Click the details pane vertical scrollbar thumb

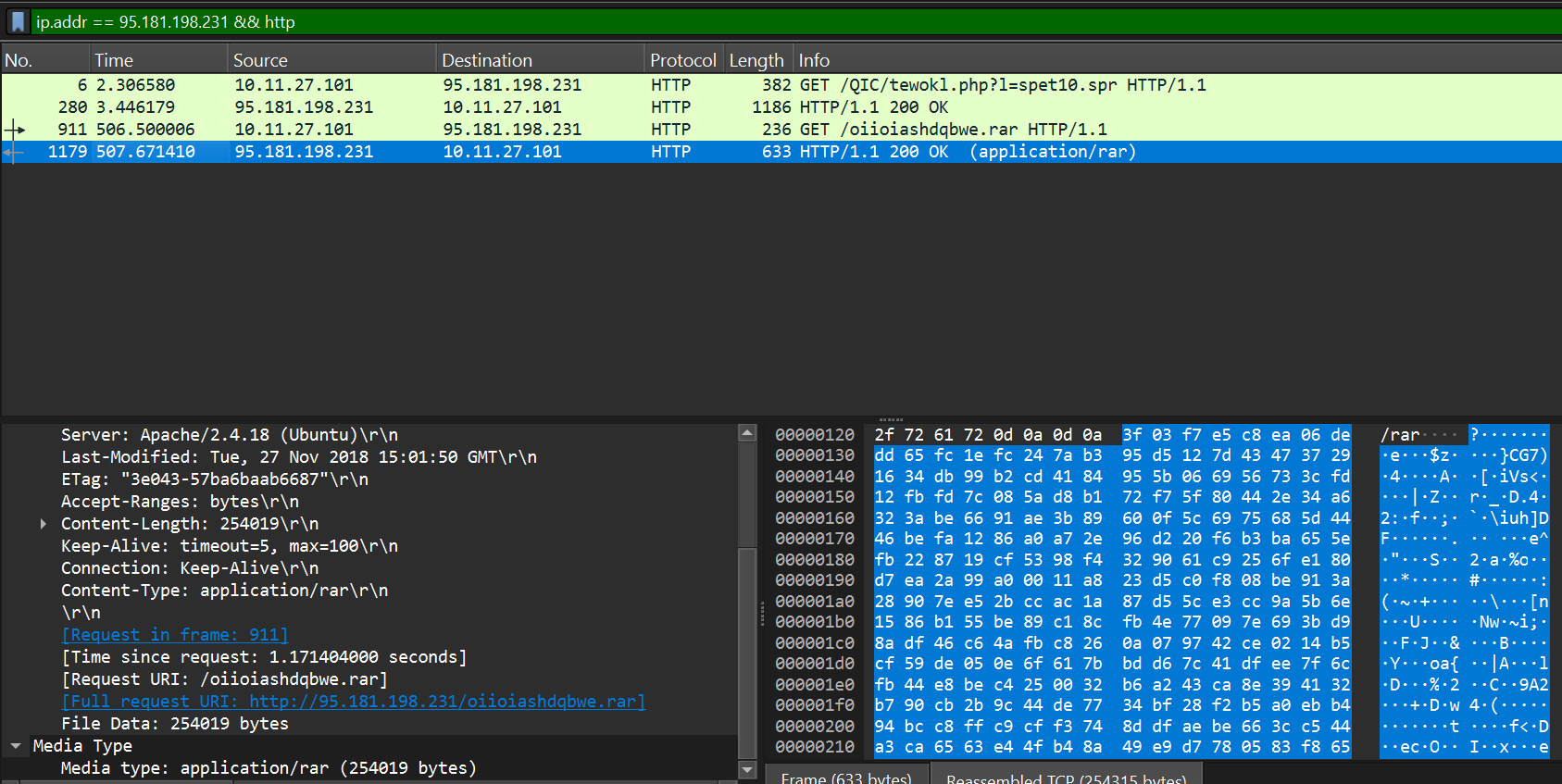pos(748,653)
